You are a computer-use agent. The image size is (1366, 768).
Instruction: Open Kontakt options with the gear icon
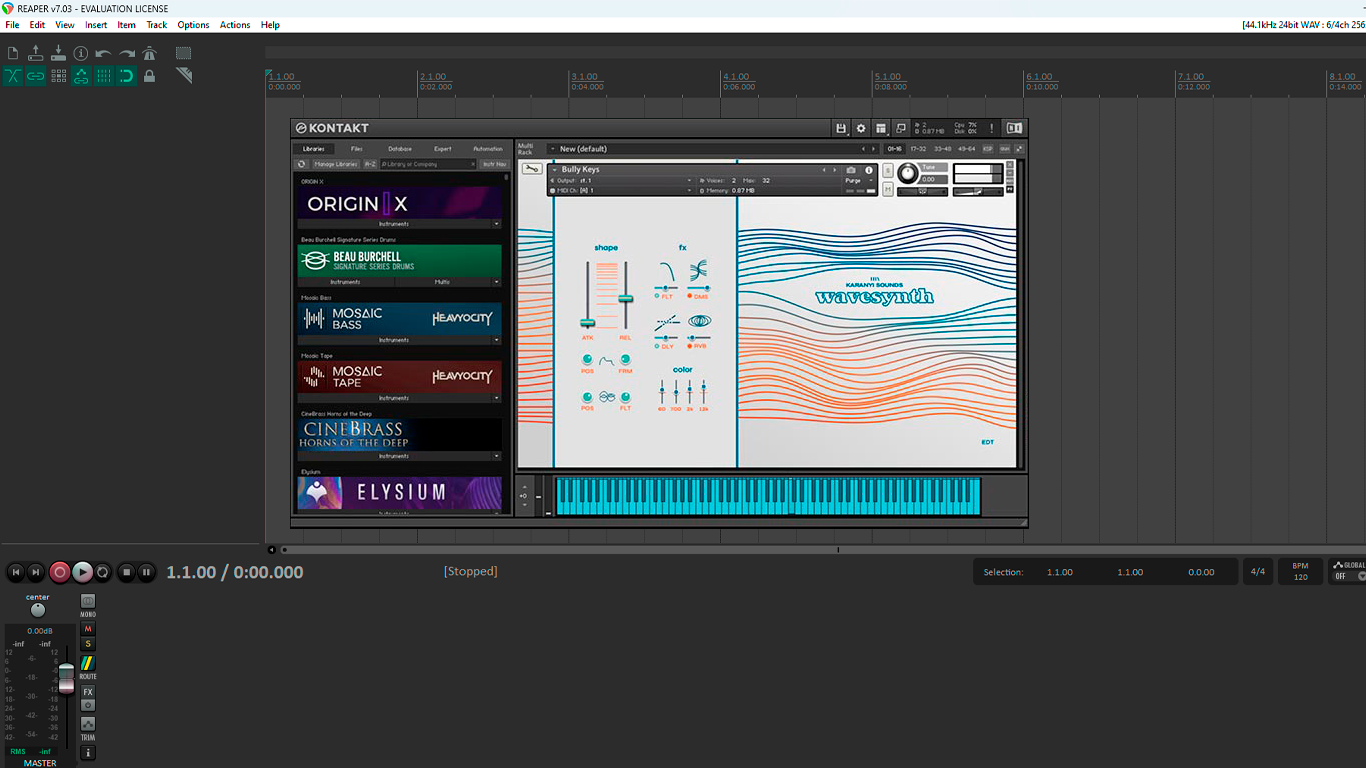861,128
